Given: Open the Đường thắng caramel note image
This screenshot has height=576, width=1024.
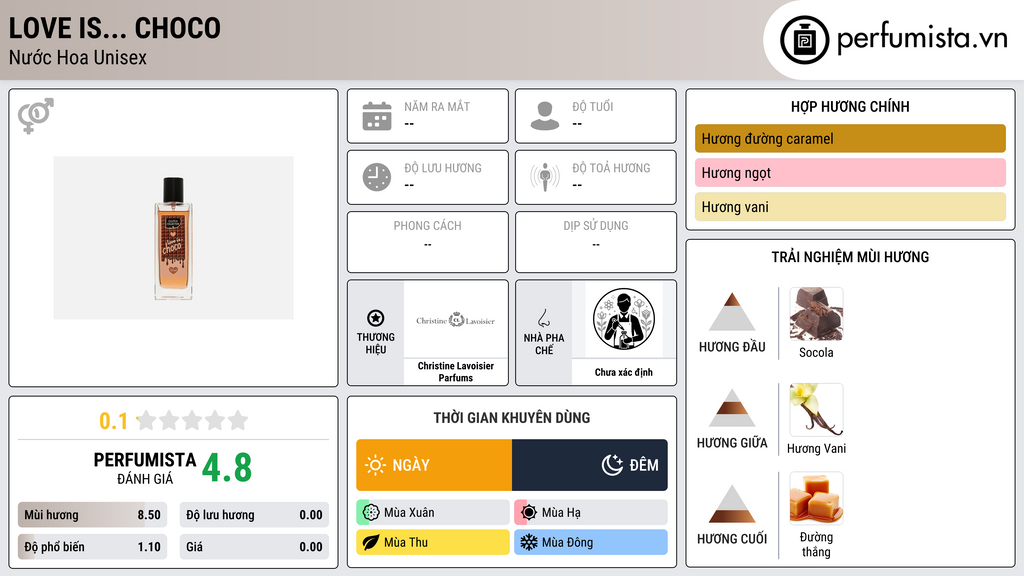Looking at the screenshot, I should (816, 499).
